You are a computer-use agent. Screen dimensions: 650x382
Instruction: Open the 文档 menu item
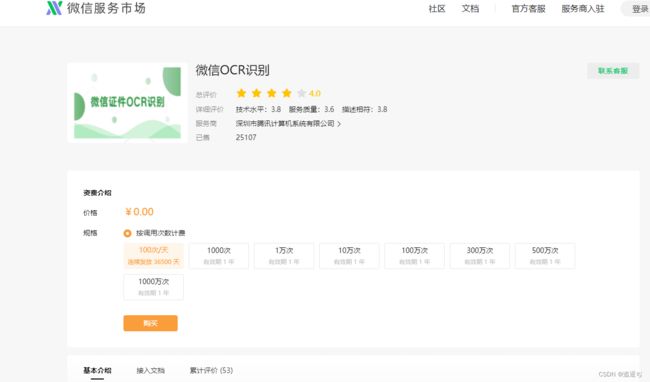coord(471,9)
